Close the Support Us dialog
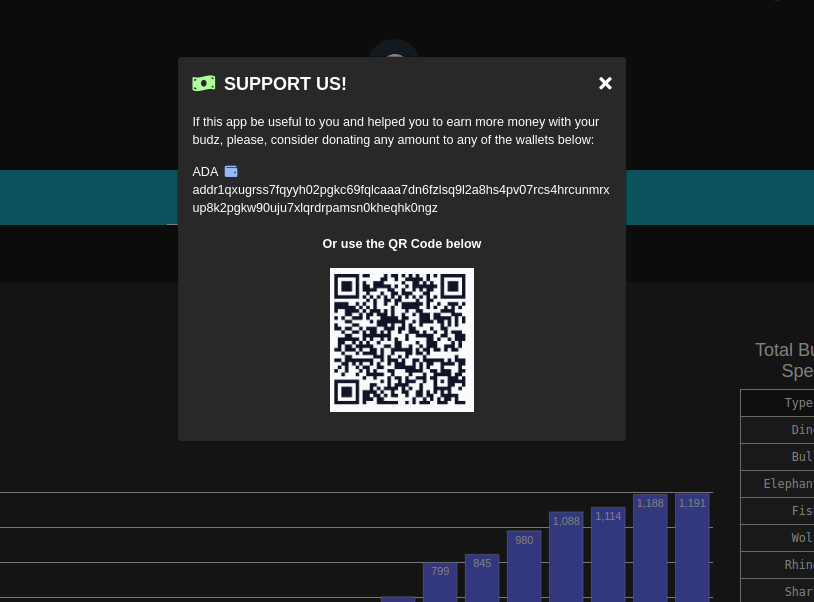The width and height of the screenshot is (814, 602). [x=605, y=84]
